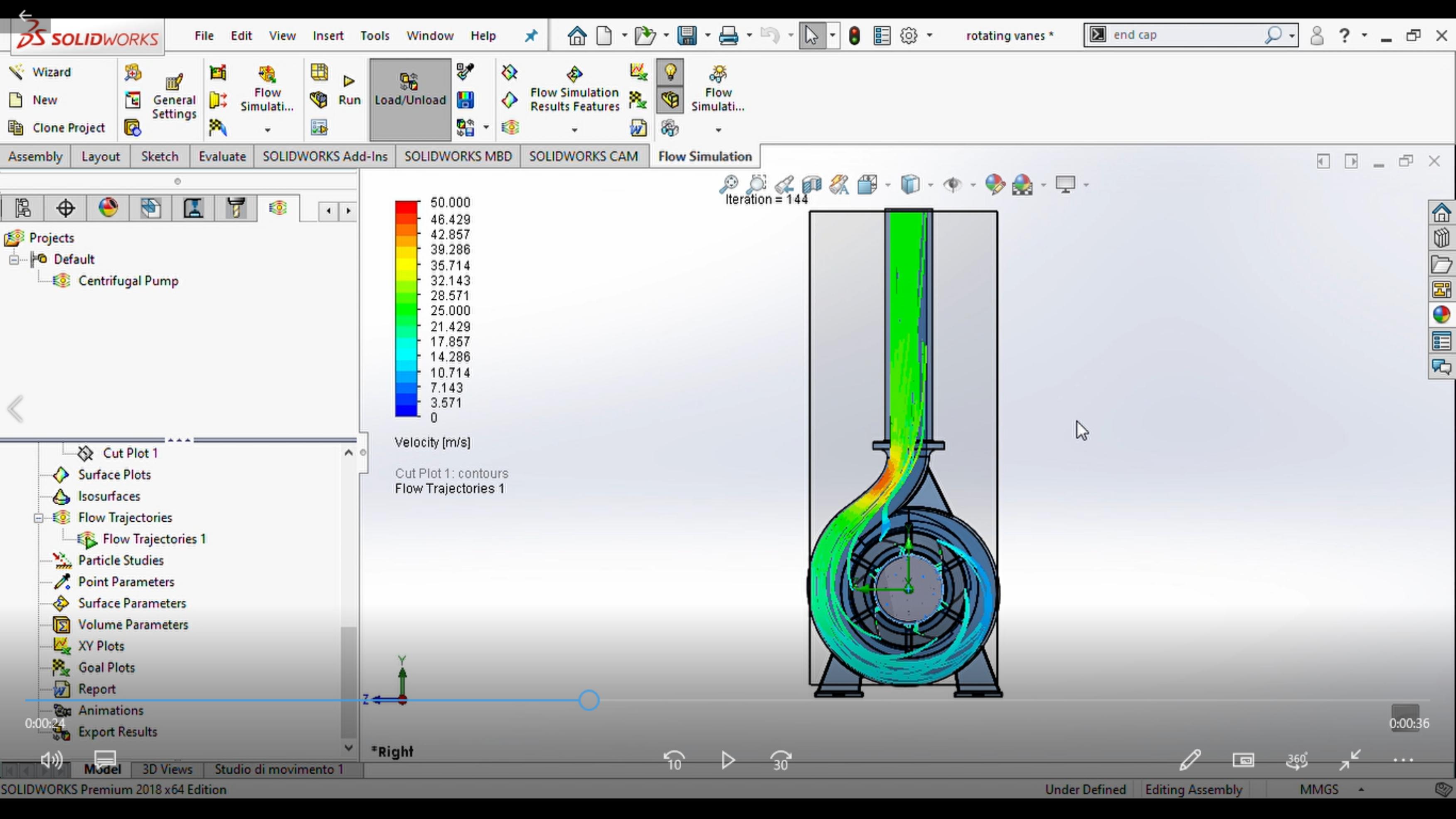The width and height of the screenshot is (1456, 819).
Task: Open the Flow Simulation Wizard
Action: pyautogui.click(x=41, y=72)
